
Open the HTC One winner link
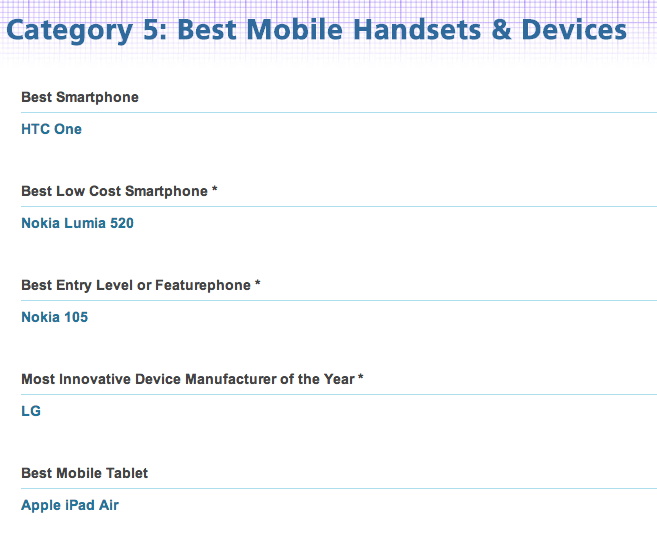pyautogui.click(x=51, y=129)
